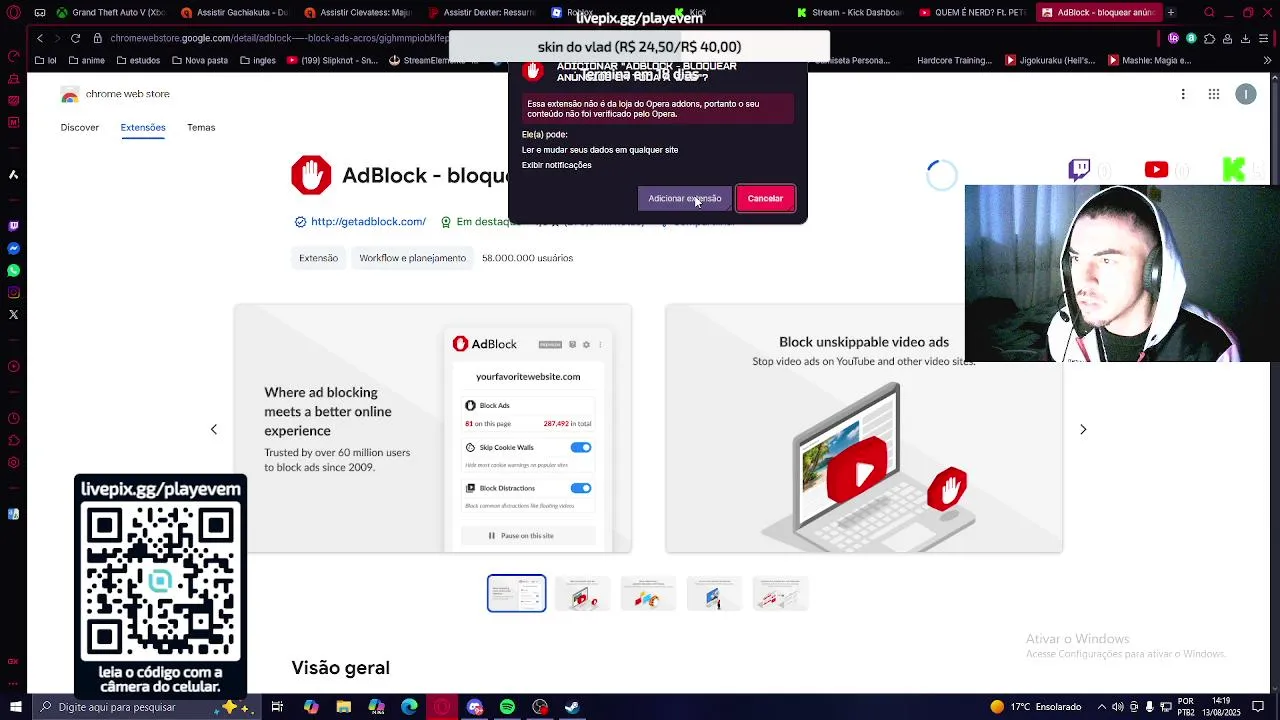Open weather widget 17°C Ensolarado
This screenshot has height=720, width=1280.
point(1035,707)
